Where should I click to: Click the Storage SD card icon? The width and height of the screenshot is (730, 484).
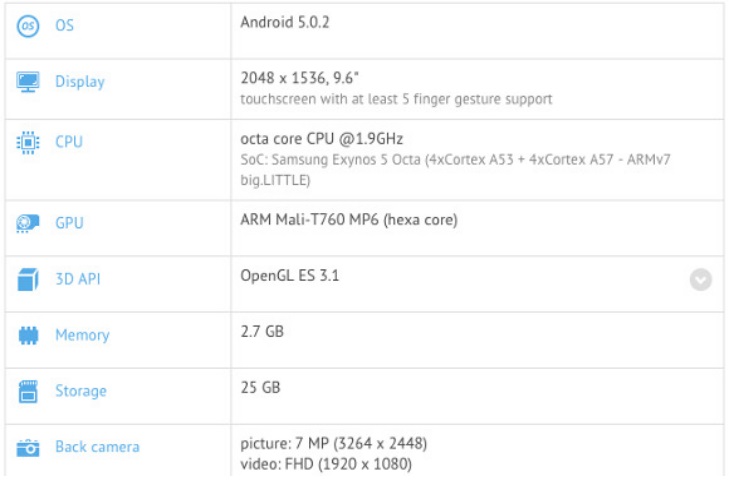29,392
